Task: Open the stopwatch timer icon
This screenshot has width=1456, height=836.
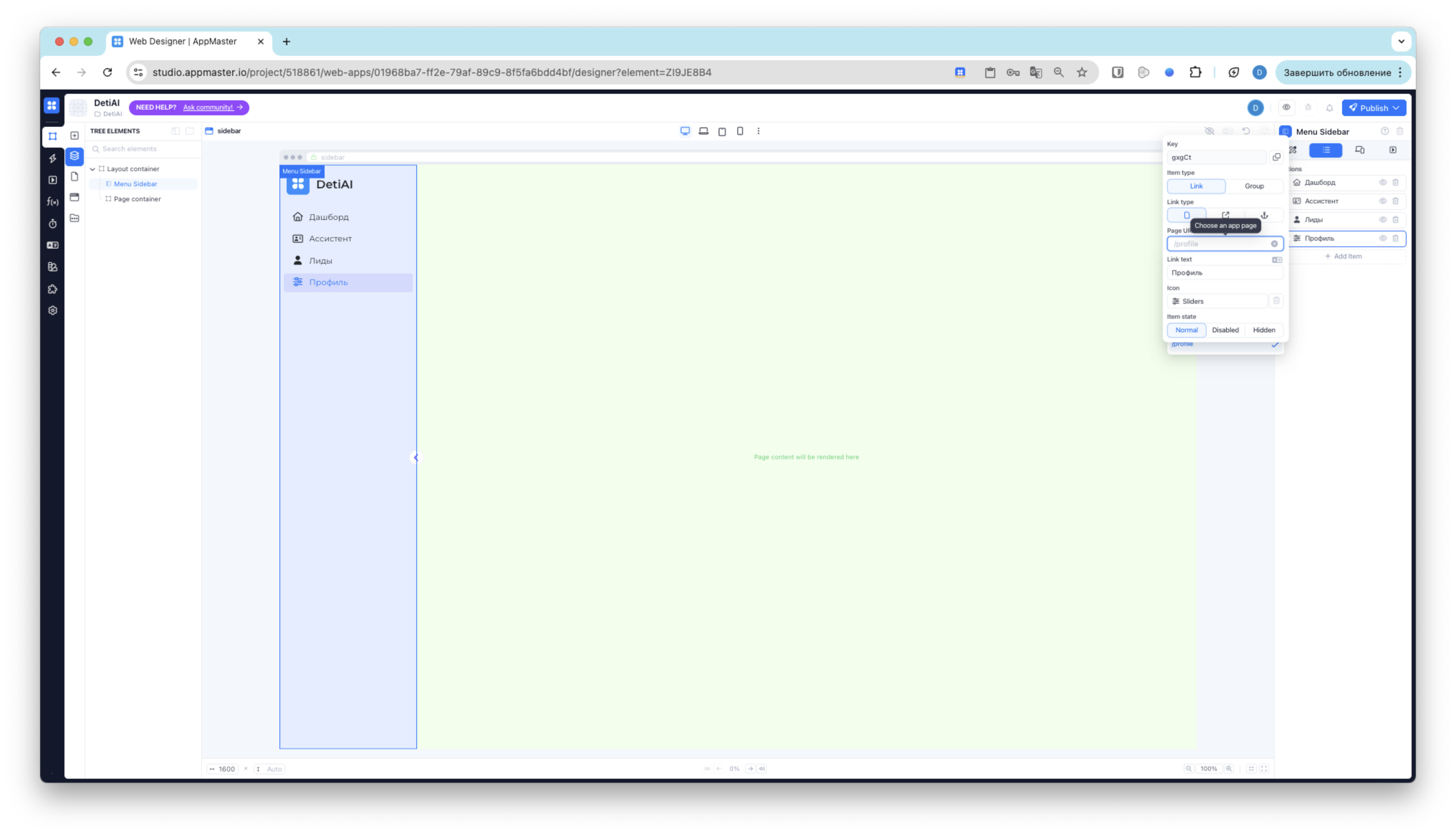Action: pyautogui.click(x=53, y=224)
